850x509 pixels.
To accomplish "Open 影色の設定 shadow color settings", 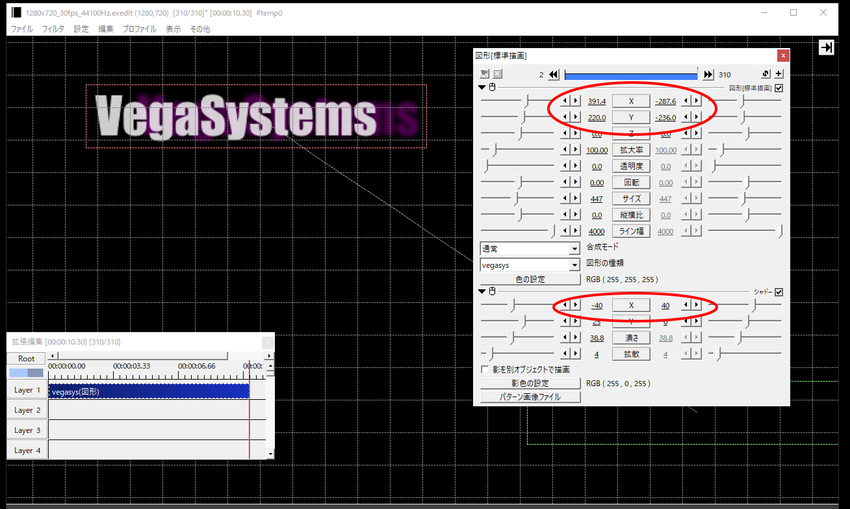I will pyautogui.click(x=530, y=383).
